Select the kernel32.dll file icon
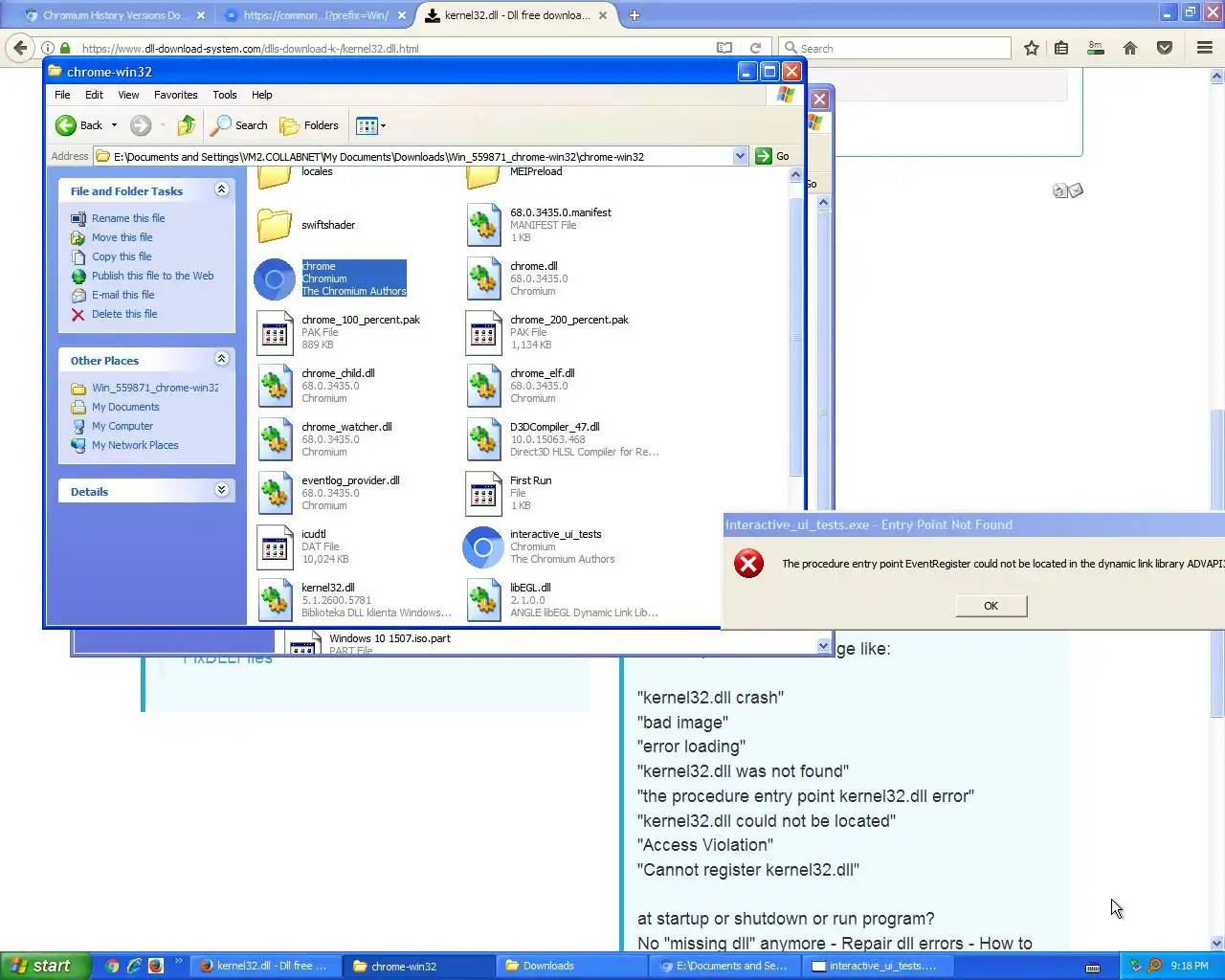 (275, 601)
